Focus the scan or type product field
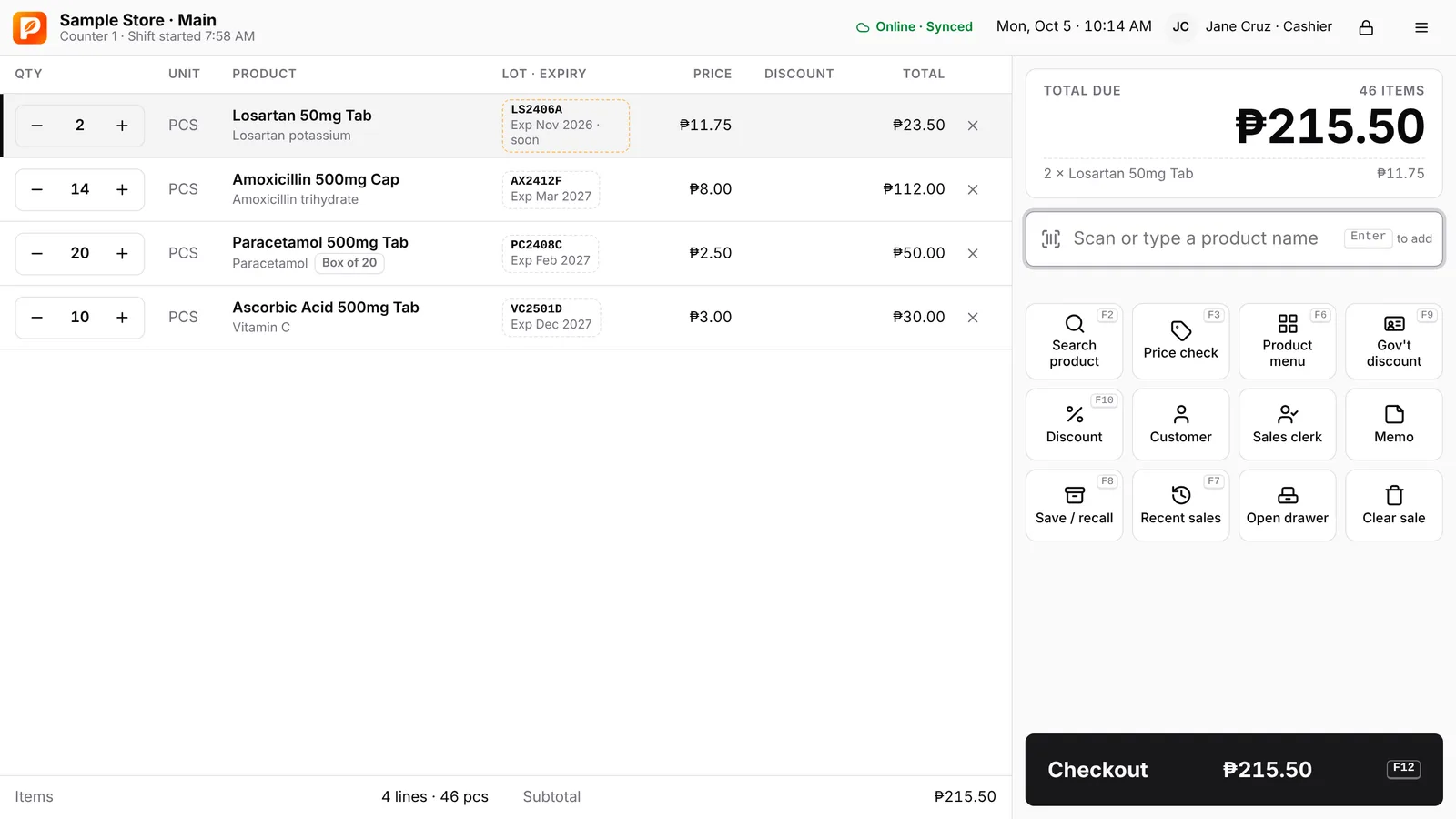Viewport: 1456px width, 819px height. [1234, 238]
